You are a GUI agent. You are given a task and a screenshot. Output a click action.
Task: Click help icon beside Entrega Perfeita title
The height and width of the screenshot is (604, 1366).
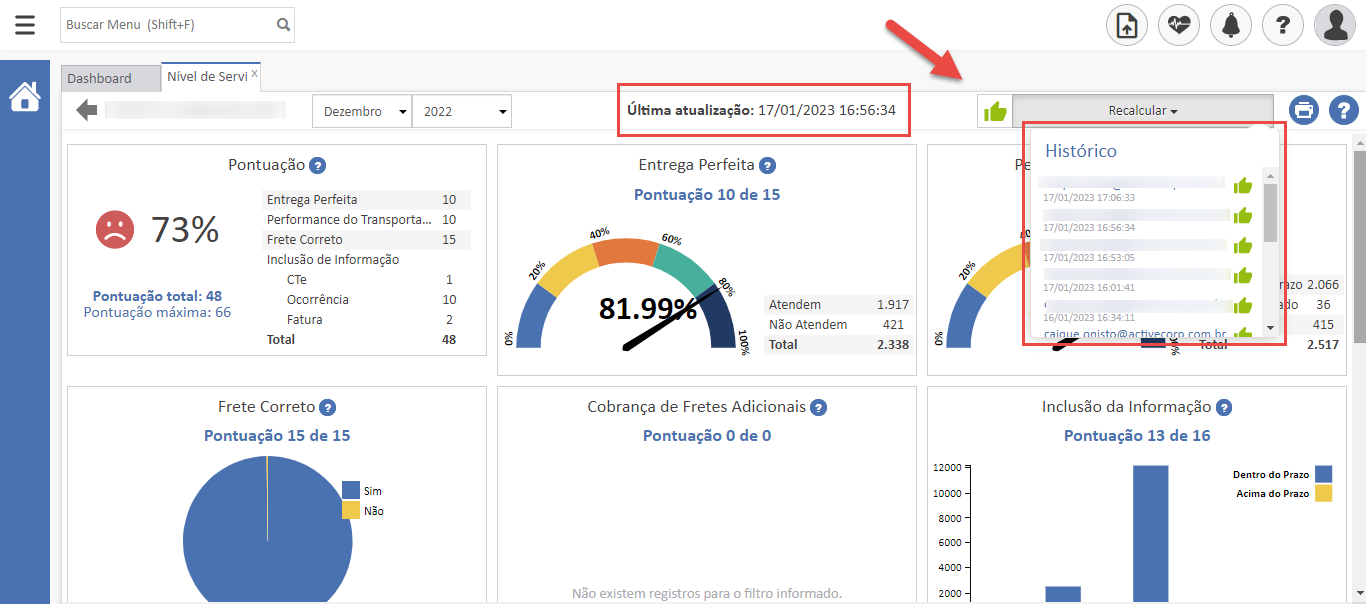[767, 166]
